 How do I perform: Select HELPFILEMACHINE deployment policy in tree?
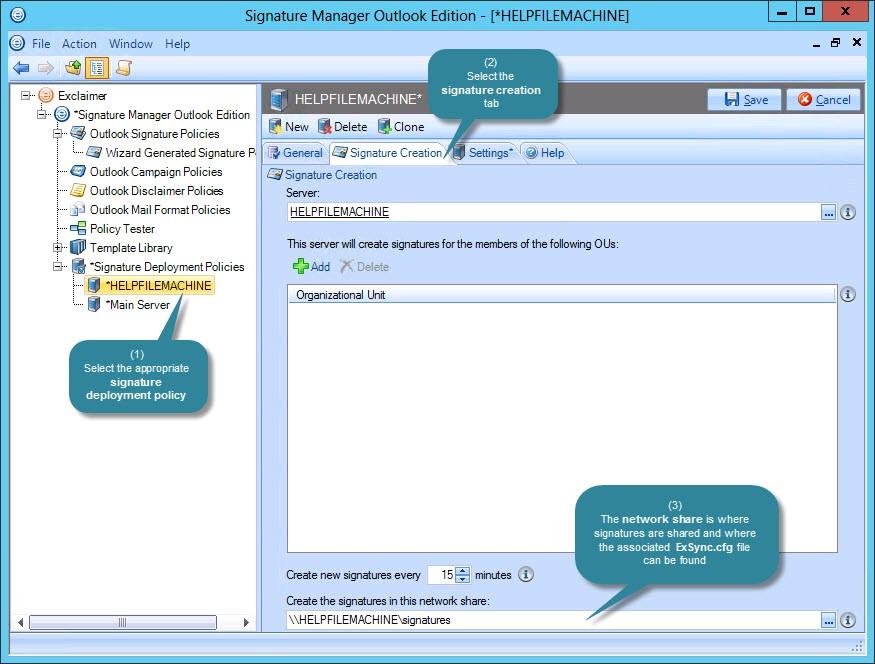click(158, 285)
